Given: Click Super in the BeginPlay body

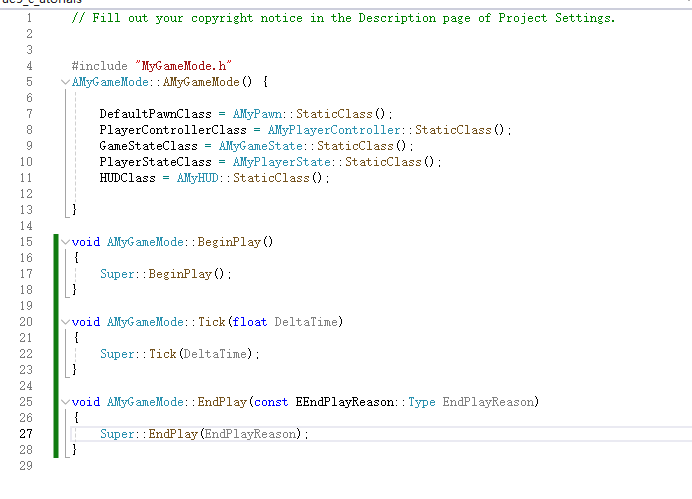Looking at the screenshot, I should (119, 274).
